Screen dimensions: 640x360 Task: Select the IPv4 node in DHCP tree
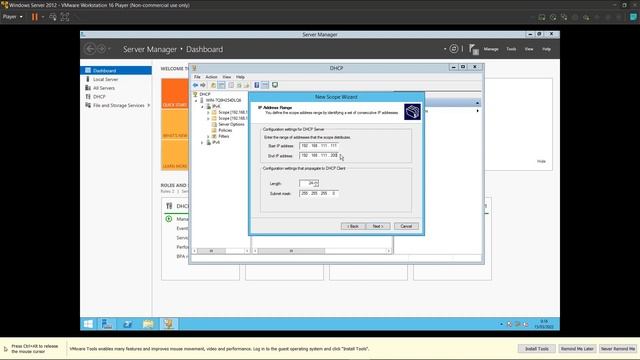pyautogui.click(x=216, y=106)
